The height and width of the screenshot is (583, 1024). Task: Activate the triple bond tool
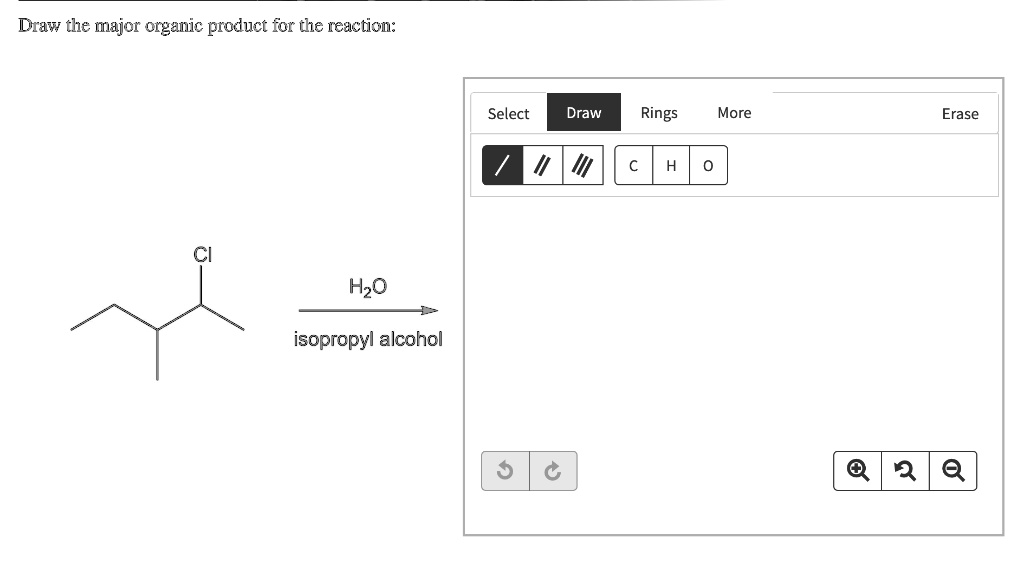tap(581, 164)
